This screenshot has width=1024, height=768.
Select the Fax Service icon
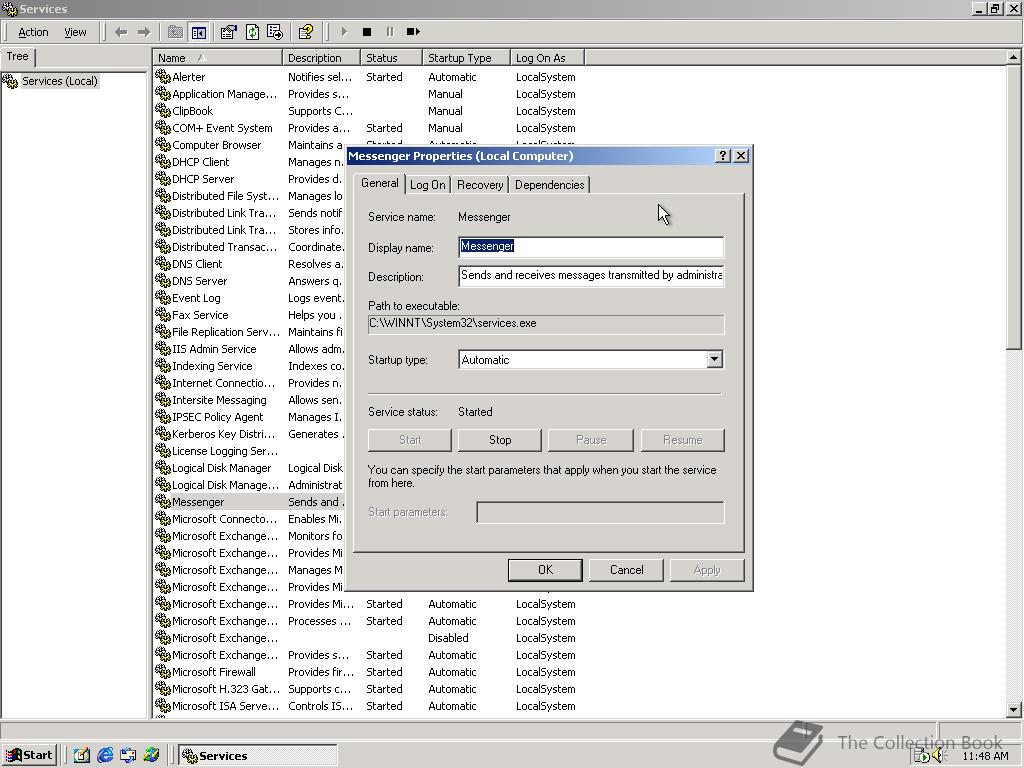[x=162, y=314]
